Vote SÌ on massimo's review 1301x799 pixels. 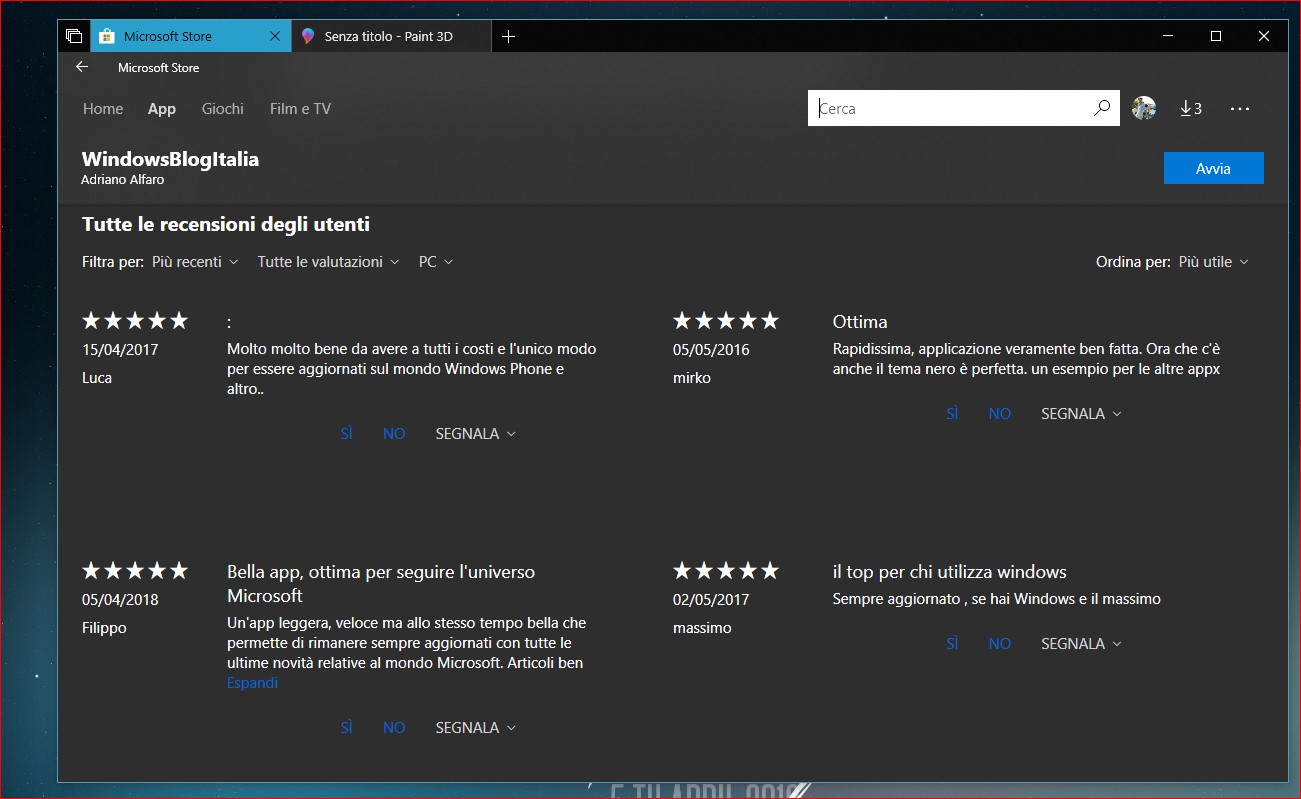pos(952,644)
